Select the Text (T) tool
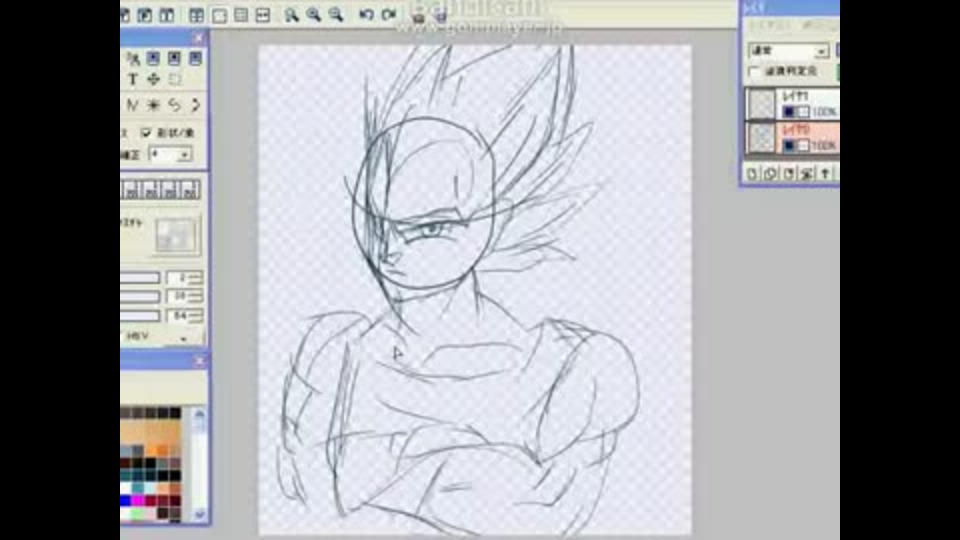This screenshot has width=960, height=540. click(132, 80)
